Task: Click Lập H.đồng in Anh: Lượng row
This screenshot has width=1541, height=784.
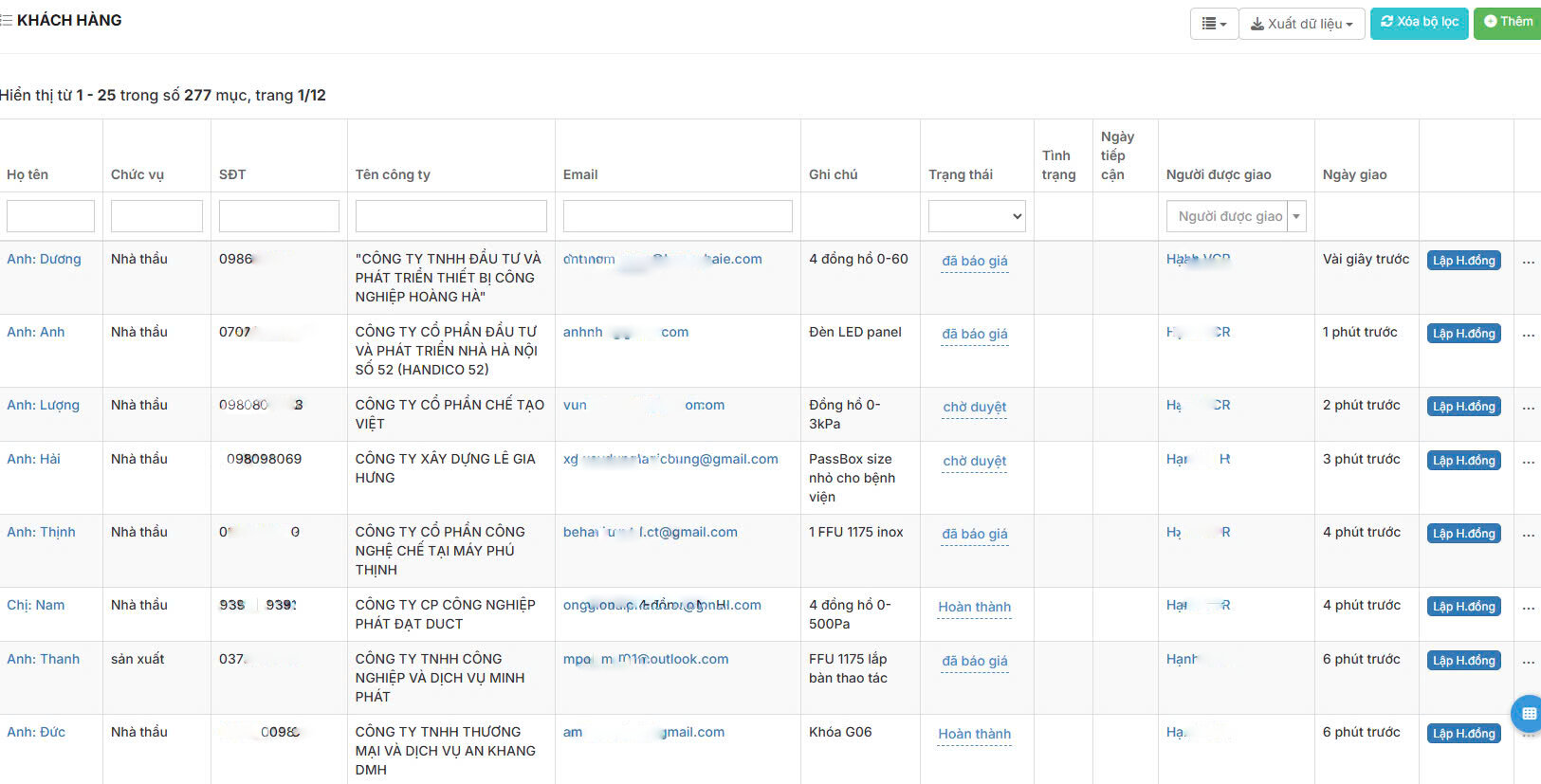Action: click(x=1464, y=407)
